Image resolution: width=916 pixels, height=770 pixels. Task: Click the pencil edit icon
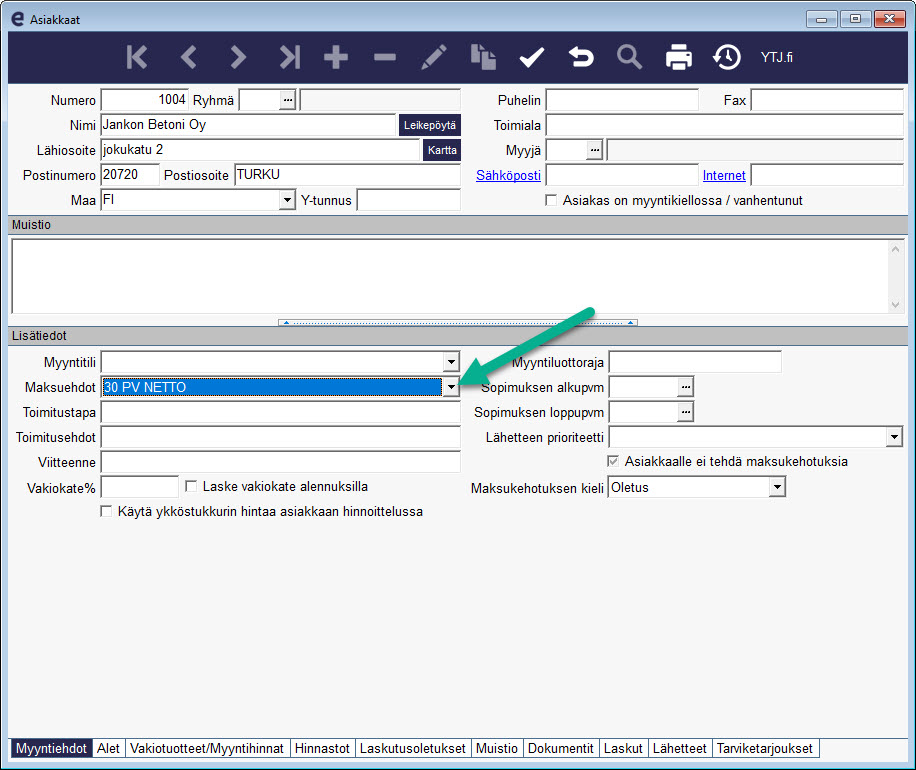[x=433, y=57]
